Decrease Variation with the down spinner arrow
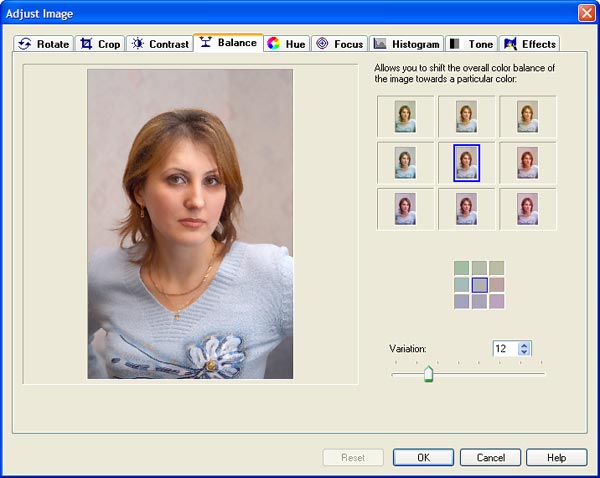The width and height of the screenshot is (600, 478). tap(524, 352)
